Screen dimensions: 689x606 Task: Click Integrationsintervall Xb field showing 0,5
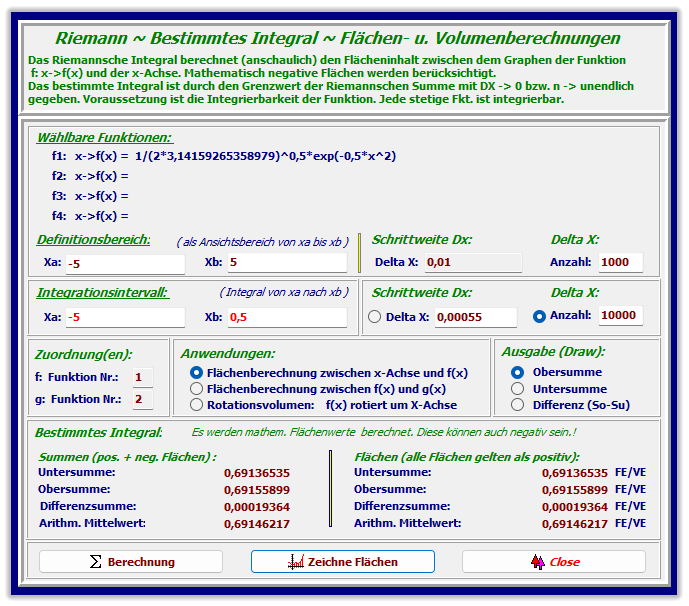286,317
